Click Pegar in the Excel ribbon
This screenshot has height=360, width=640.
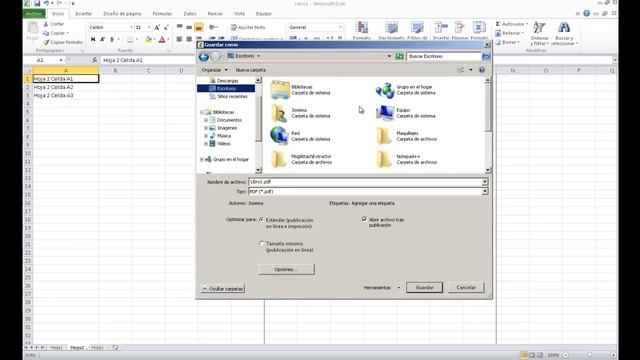coord(32,32)
